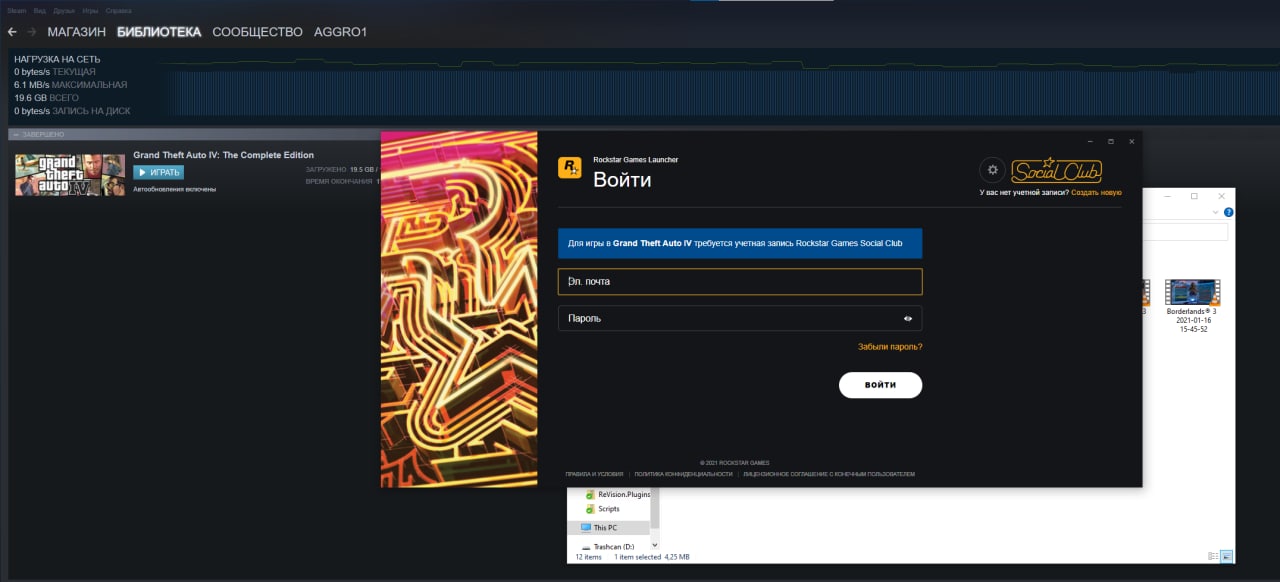1280x582 pixels.
Task: Open the end-user license agreement link
Action: (x=828, y=474)
